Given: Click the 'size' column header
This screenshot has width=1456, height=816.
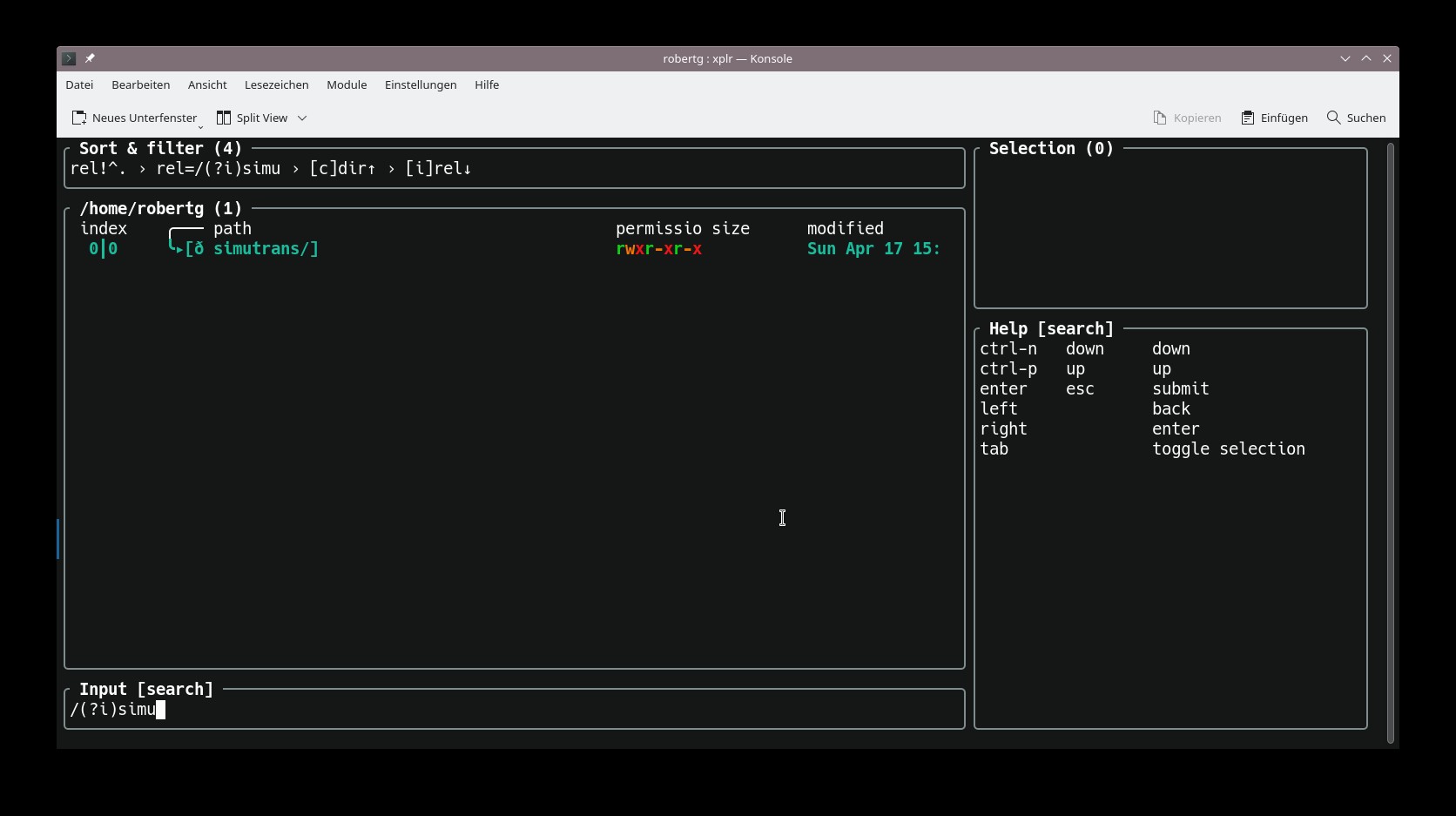Looking at the screenshot, I should coord(731,229).
